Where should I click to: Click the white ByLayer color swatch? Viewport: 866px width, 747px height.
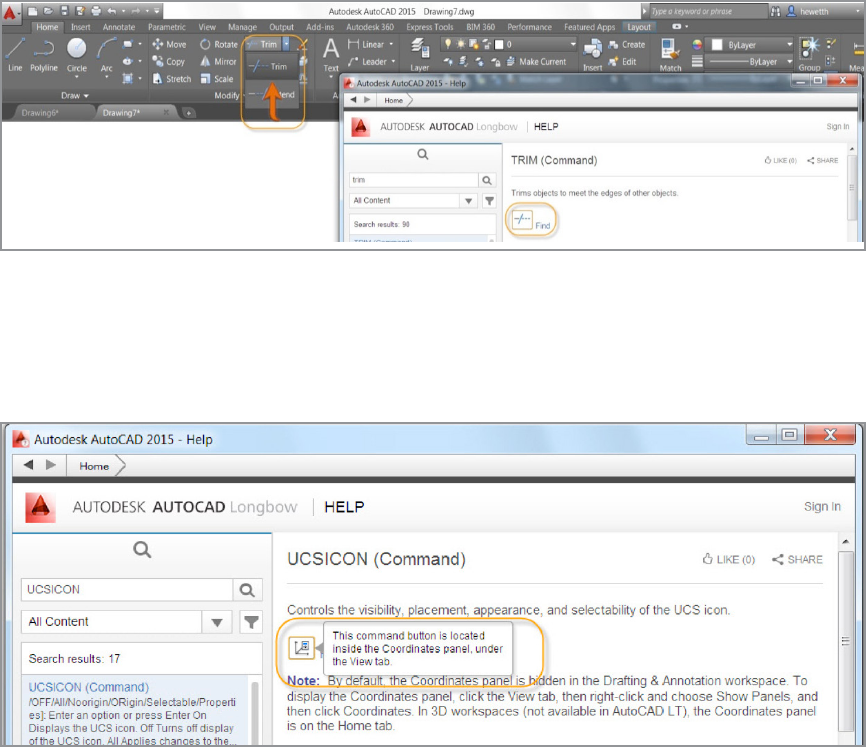pos(717,44)
